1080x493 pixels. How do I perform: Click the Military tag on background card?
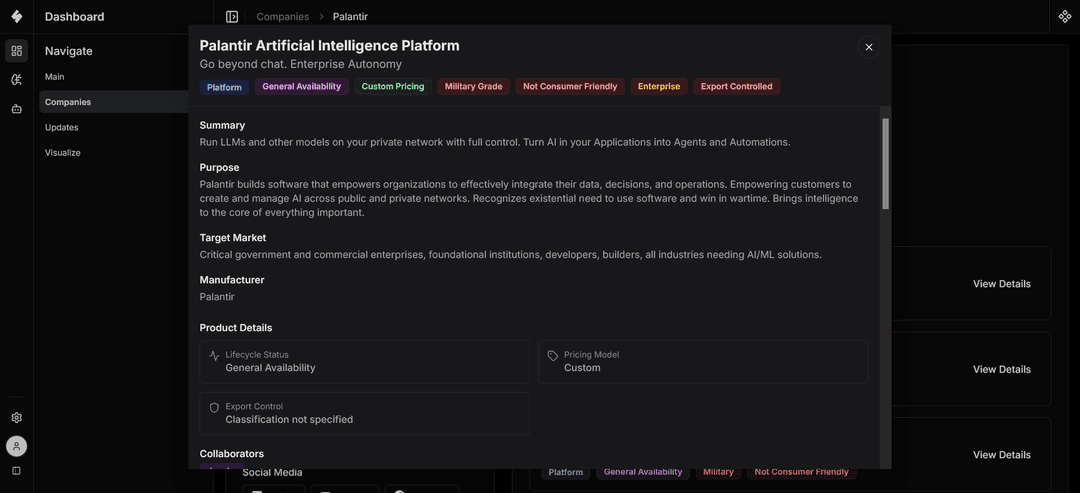click(x=718, y=472)
